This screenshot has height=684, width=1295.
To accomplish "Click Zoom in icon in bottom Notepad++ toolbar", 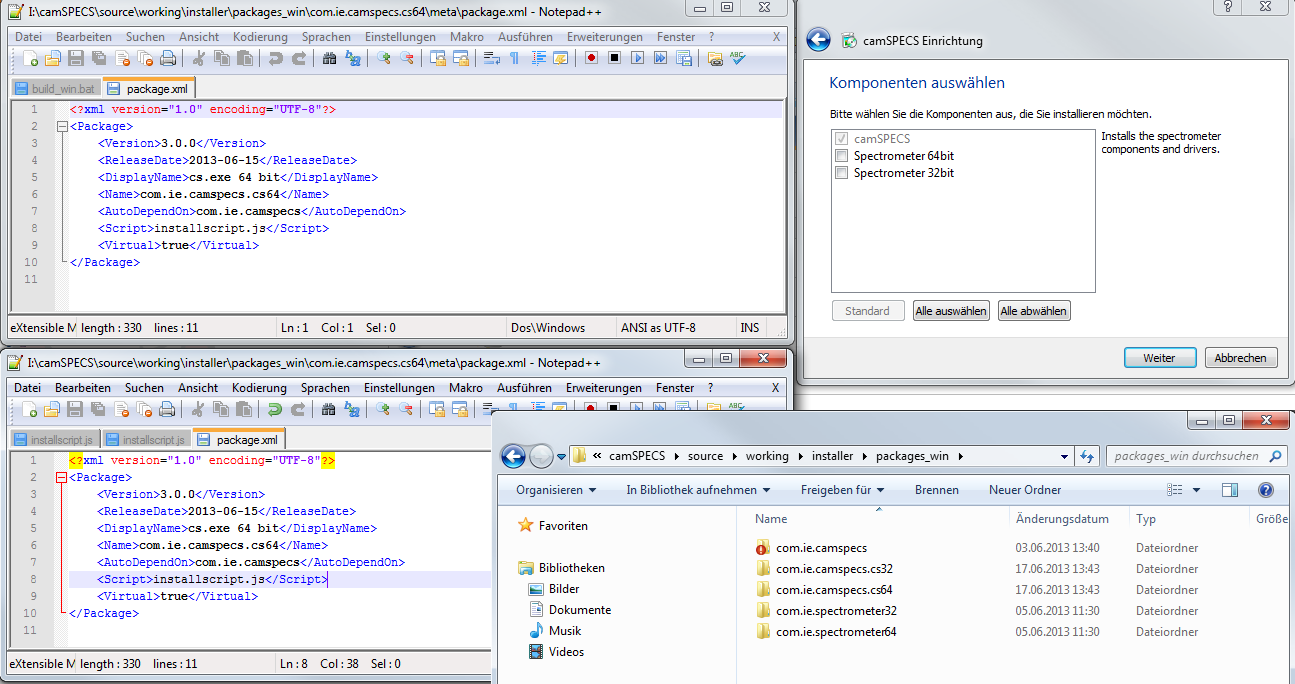I will pyautogui.click(x=382, y=409).
